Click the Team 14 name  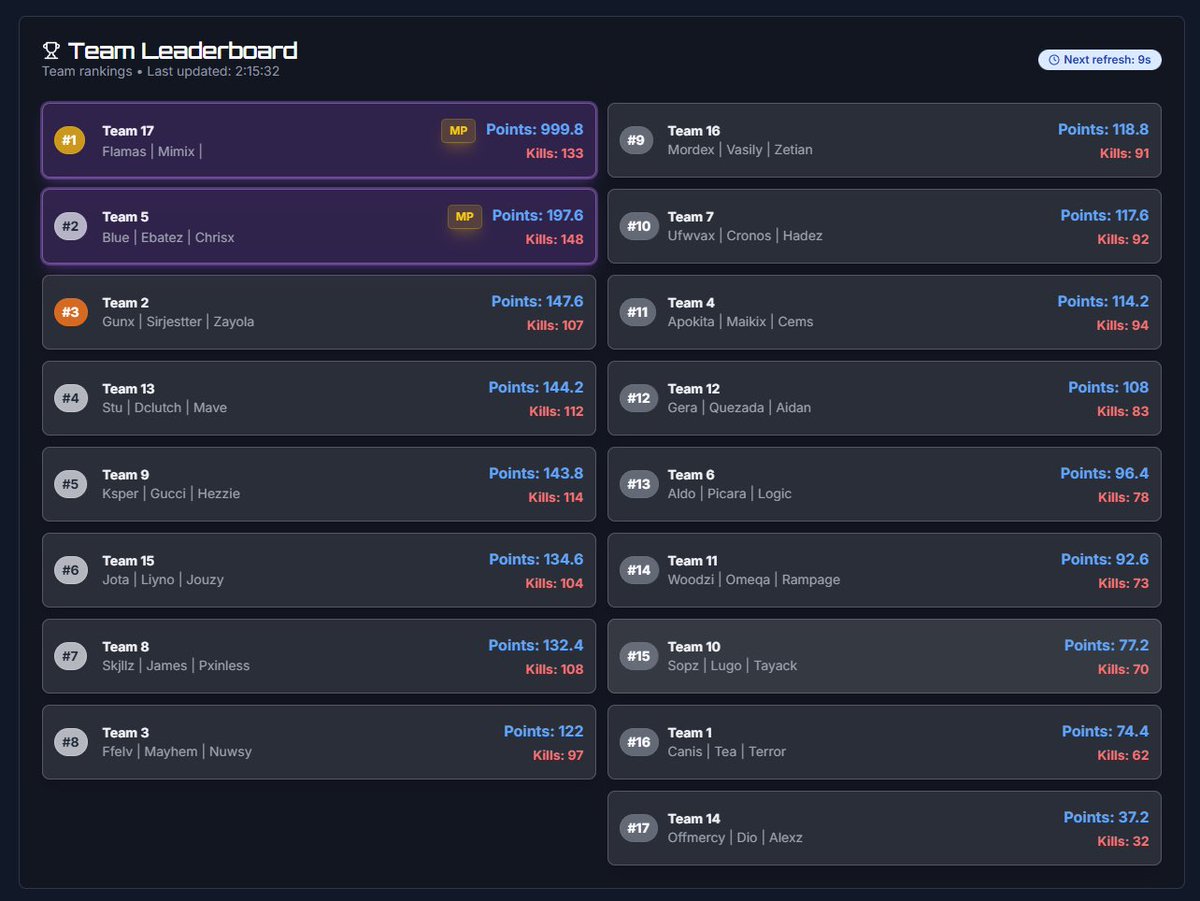[x=694, y=819]
